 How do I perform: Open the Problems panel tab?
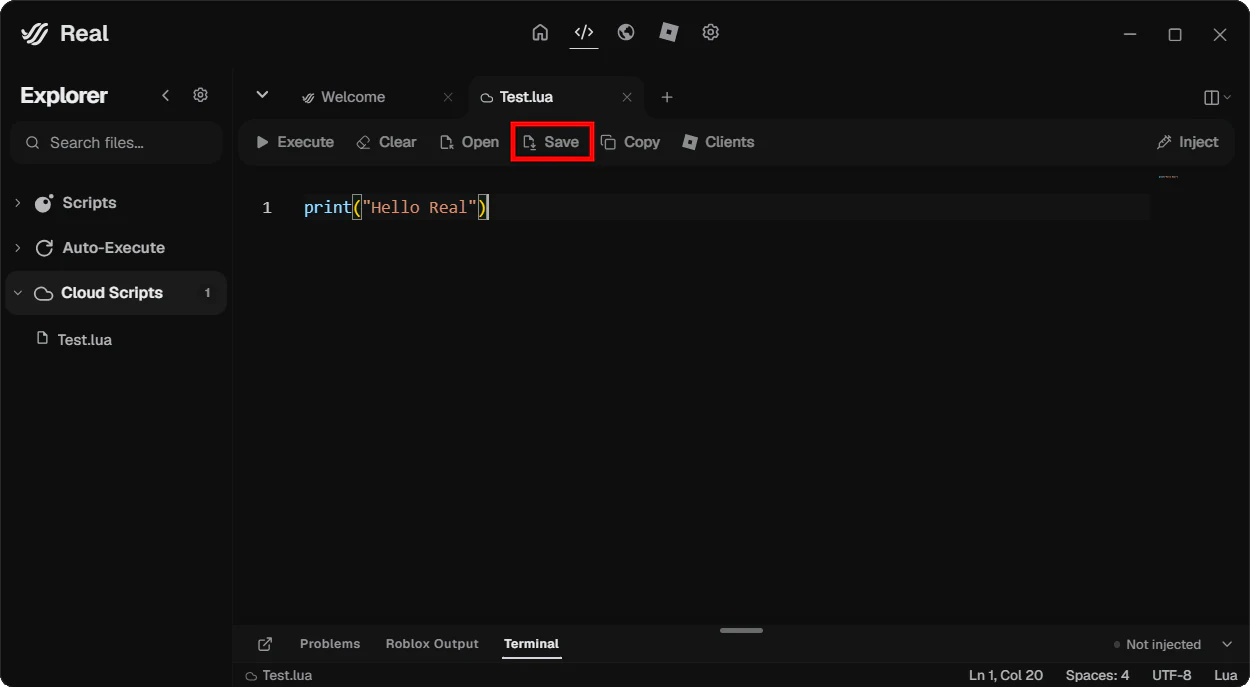330,644
